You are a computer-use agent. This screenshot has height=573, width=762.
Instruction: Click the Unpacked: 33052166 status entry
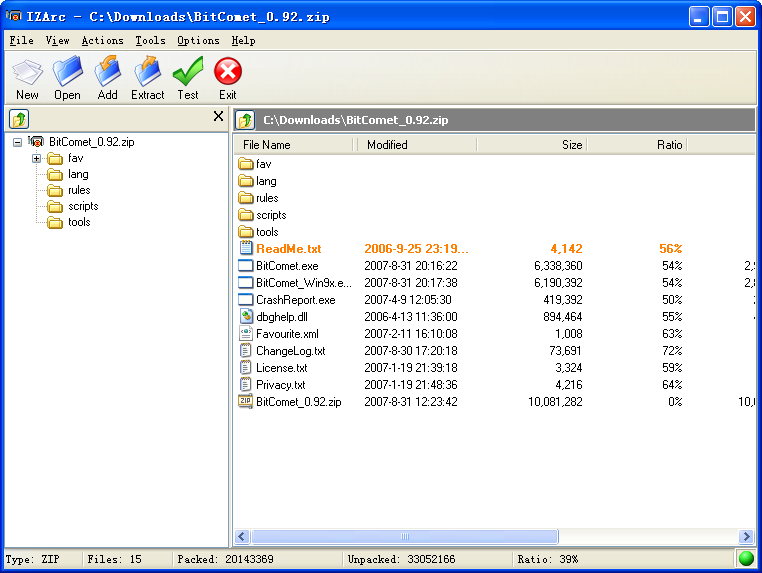pos(401,559)
